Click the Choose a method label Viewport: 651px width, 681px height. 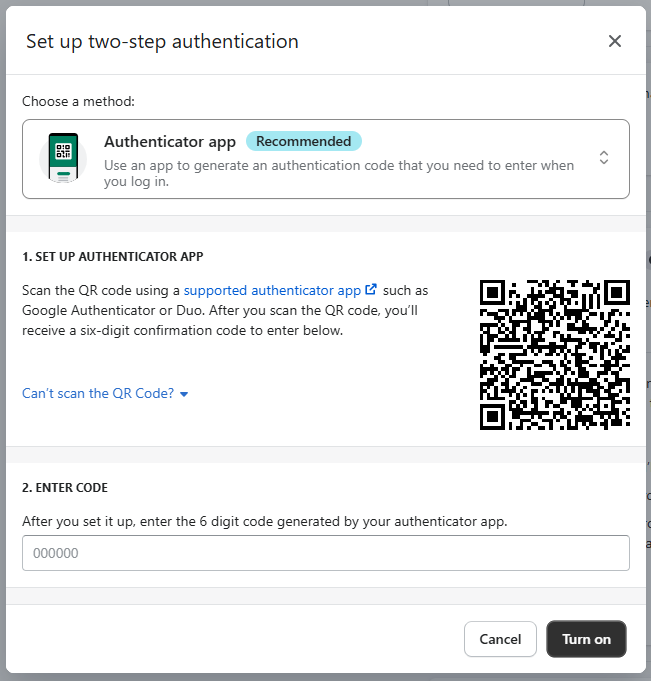78,101
